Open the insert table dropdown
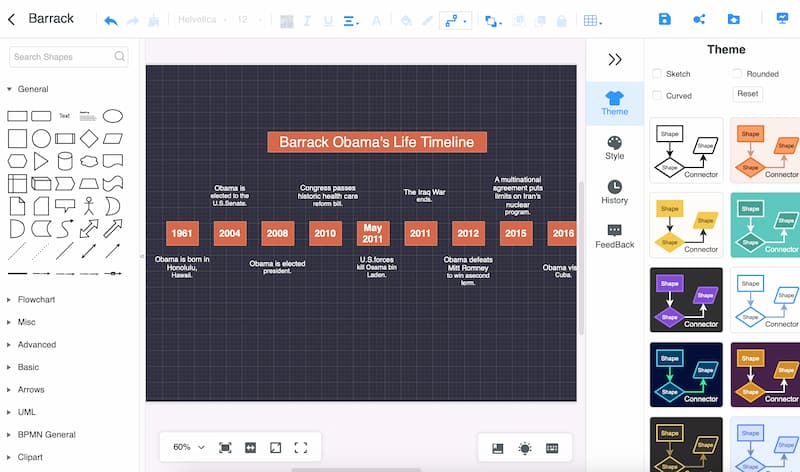The height and width of the screenshot is (472, 800). point(592,20)
